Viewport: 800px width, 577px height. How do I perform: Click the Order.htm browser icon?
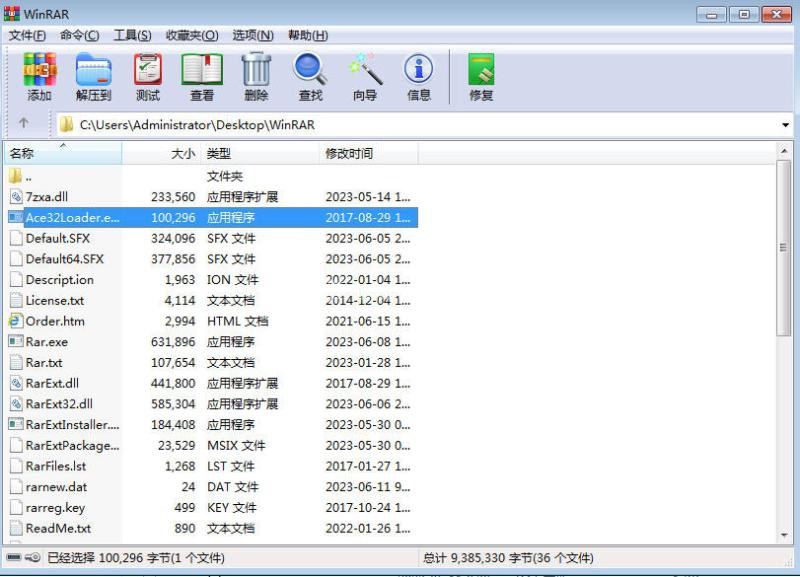(x=16, y=321)
